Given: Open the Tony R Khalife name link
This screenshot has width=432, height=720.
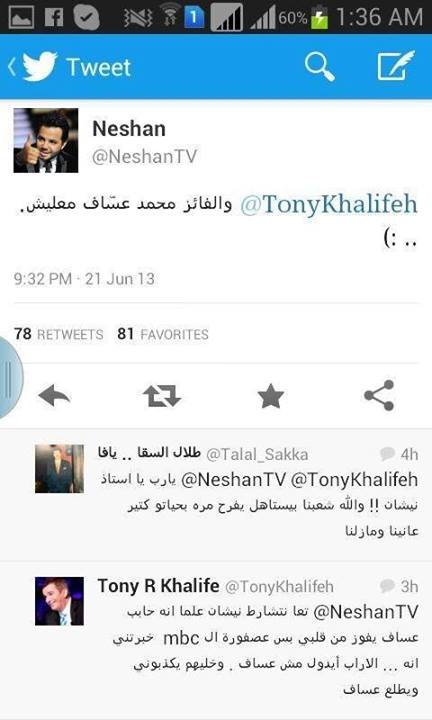Looking at the screenshot, I should tap(158, 586).
